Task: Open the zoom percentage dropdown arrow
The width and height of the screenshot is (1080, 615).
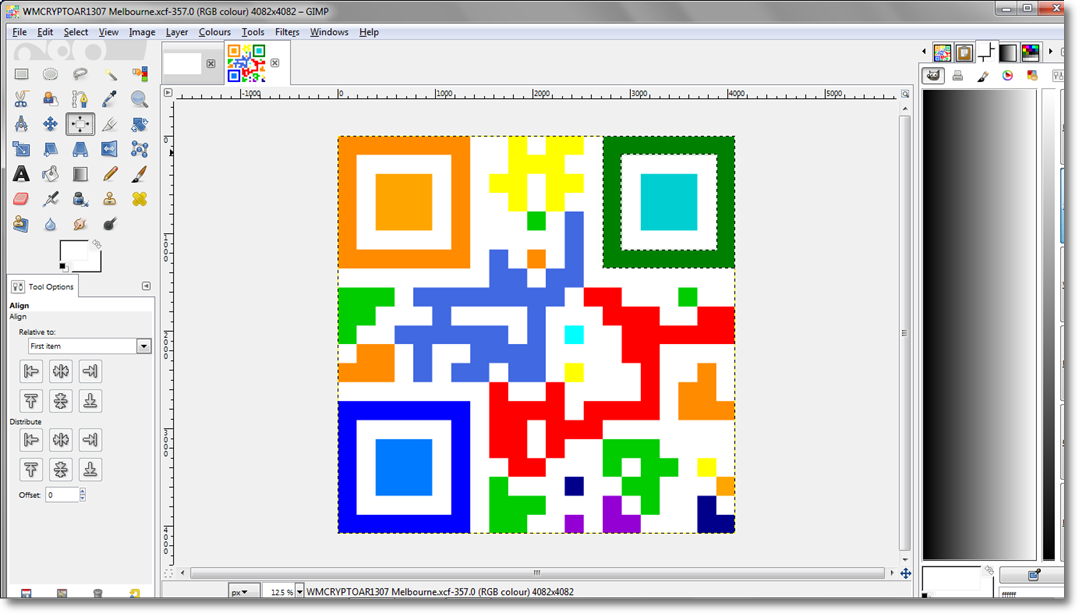Action: tap(300, 592)
